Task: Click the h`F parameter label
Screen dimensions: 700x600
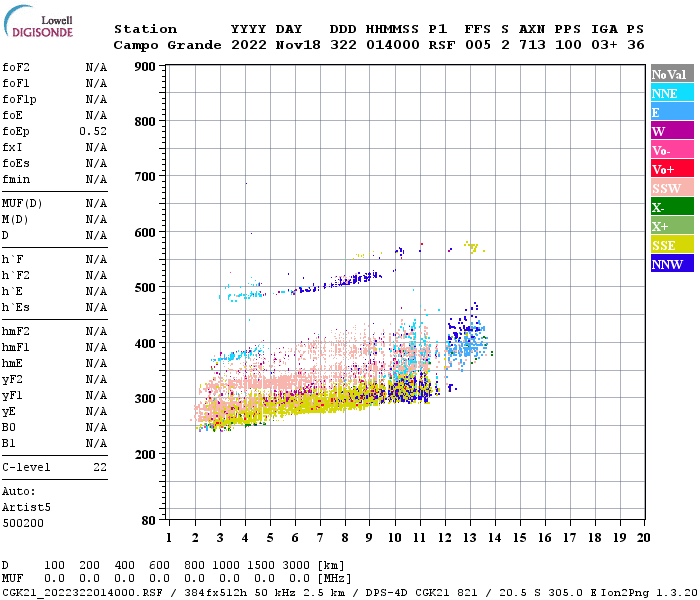Action: pos(12,259)
